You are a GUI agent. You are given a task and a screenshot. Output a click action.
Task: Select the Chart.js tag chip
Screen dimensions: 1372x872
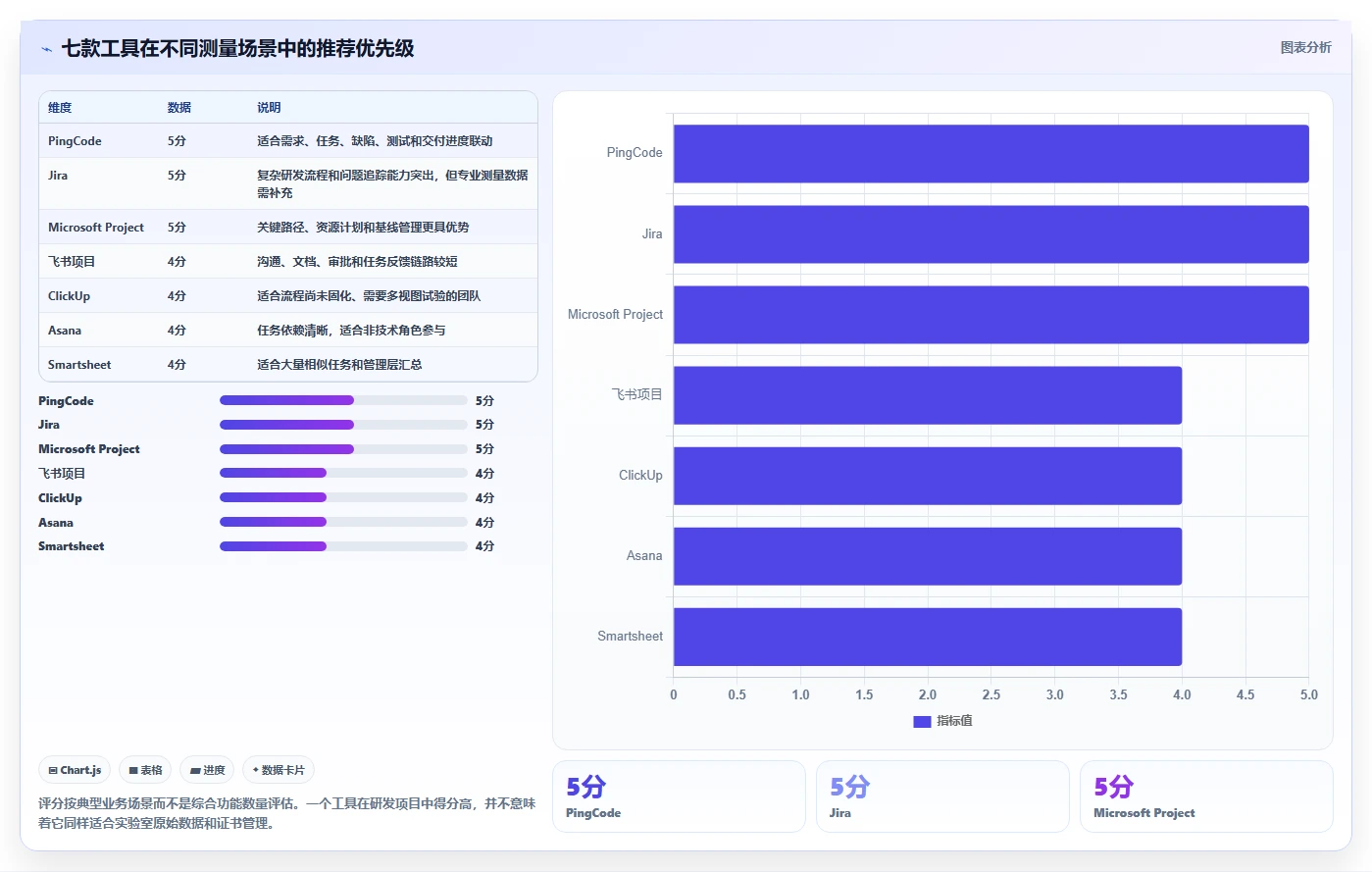(x=75, y=770)
